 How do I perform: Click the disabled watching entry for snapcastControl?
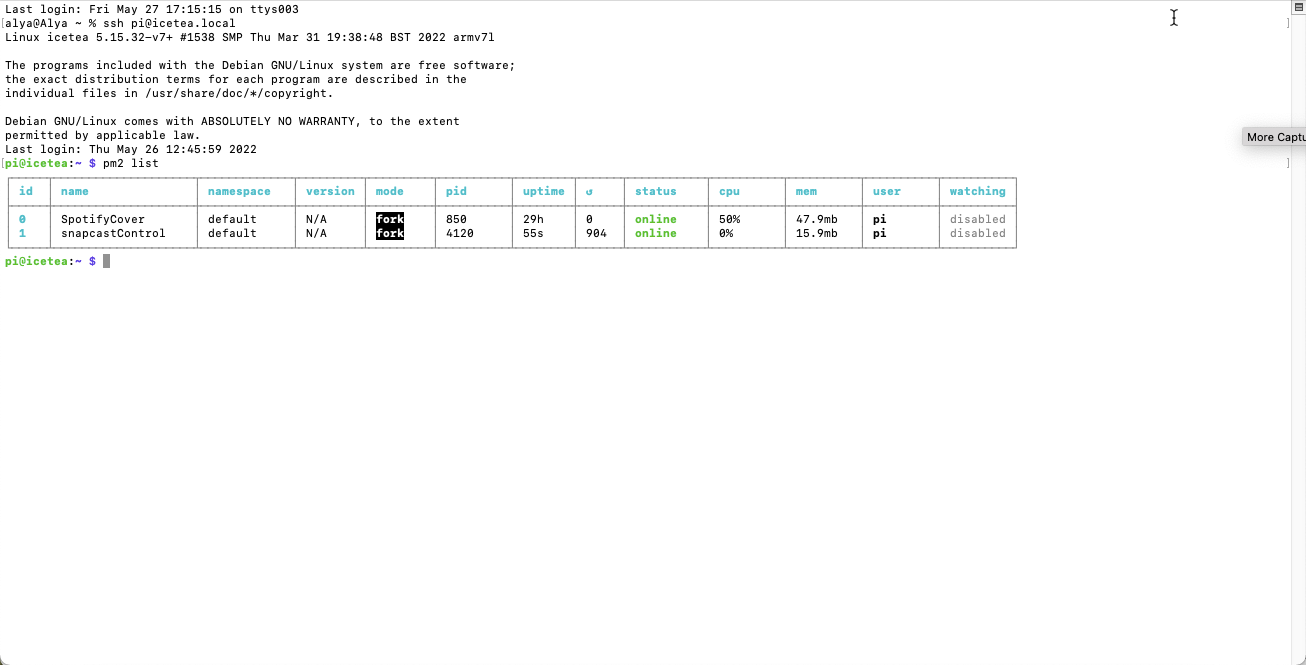(978, 233)
